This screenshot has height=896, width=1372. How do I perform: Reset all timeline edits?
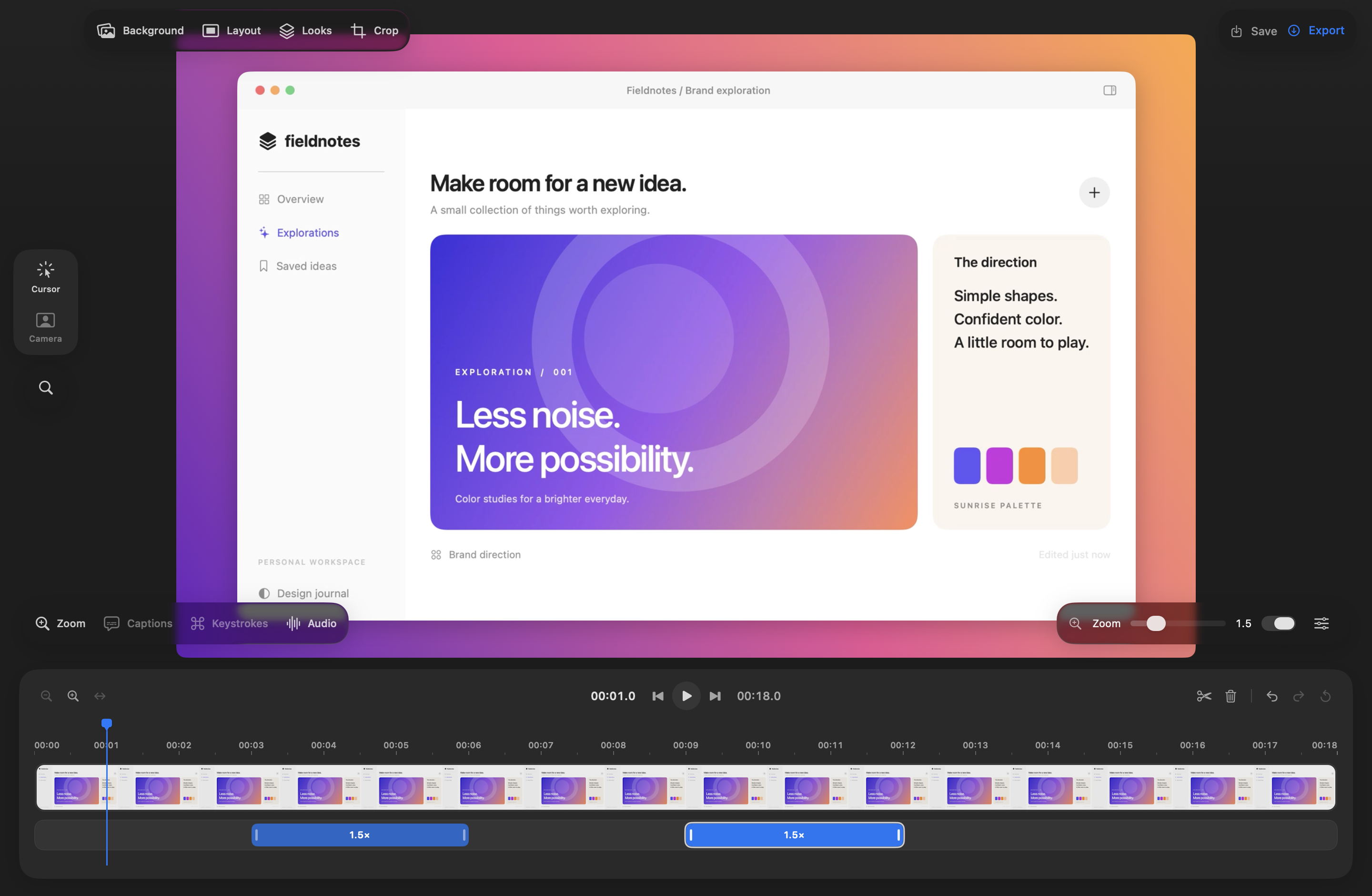coord(1325,696)
